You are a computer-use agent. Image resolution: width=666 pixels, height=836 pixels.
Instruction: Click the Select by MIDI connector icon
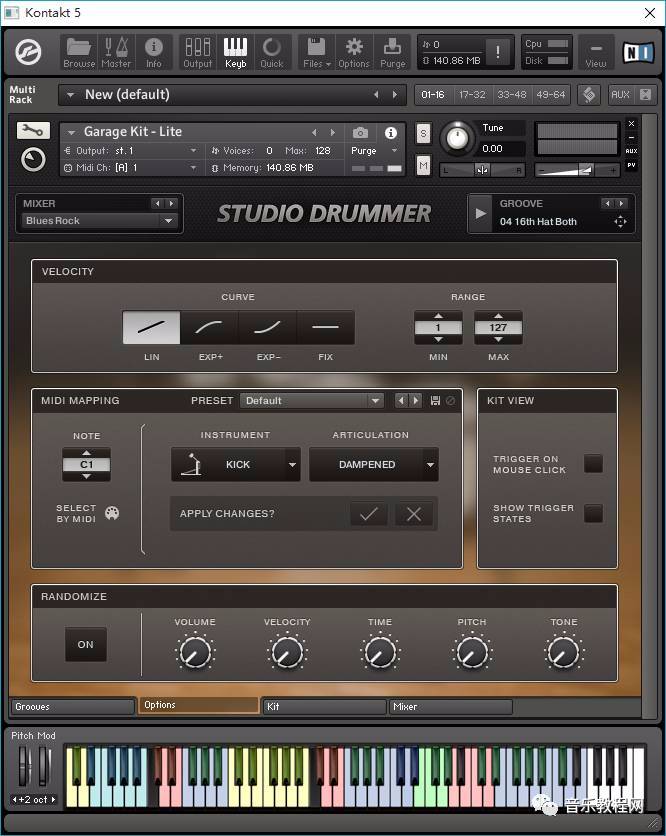click(112, 513)
